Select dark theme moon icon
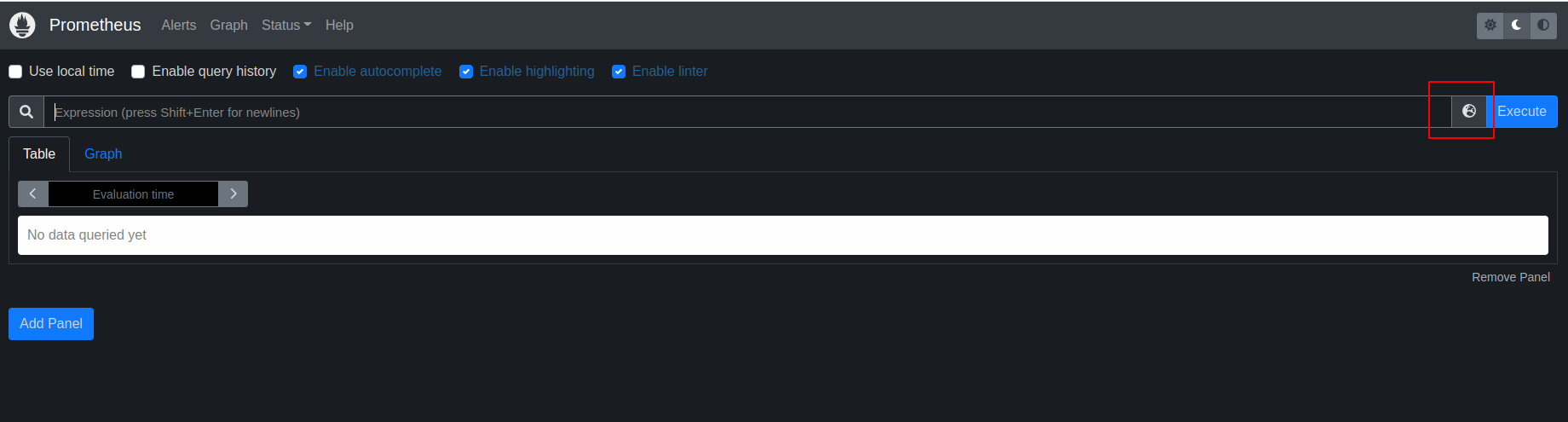Screen dimensions: 1568x422 1516,26
